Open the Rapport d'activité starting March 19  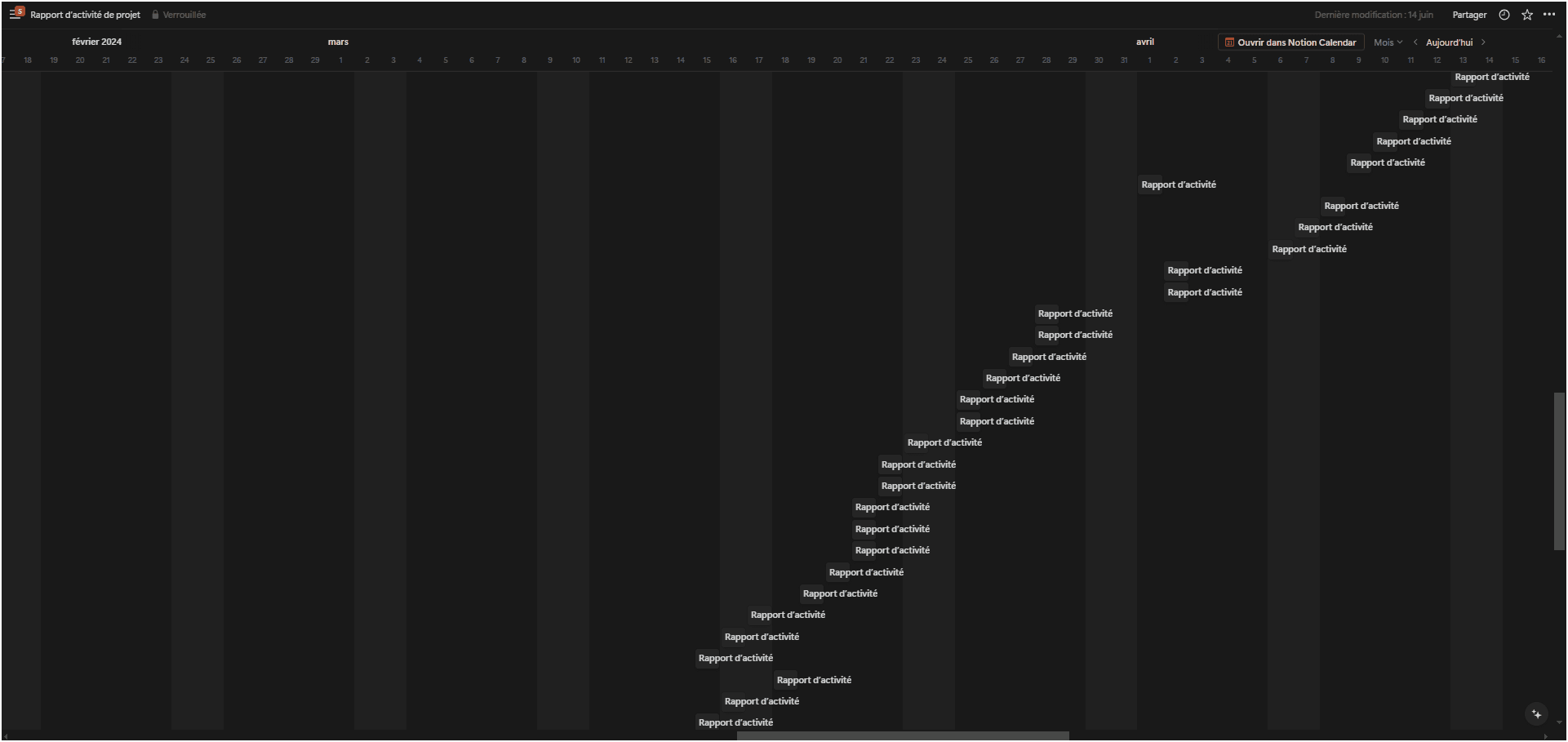[x=840, y=593]
